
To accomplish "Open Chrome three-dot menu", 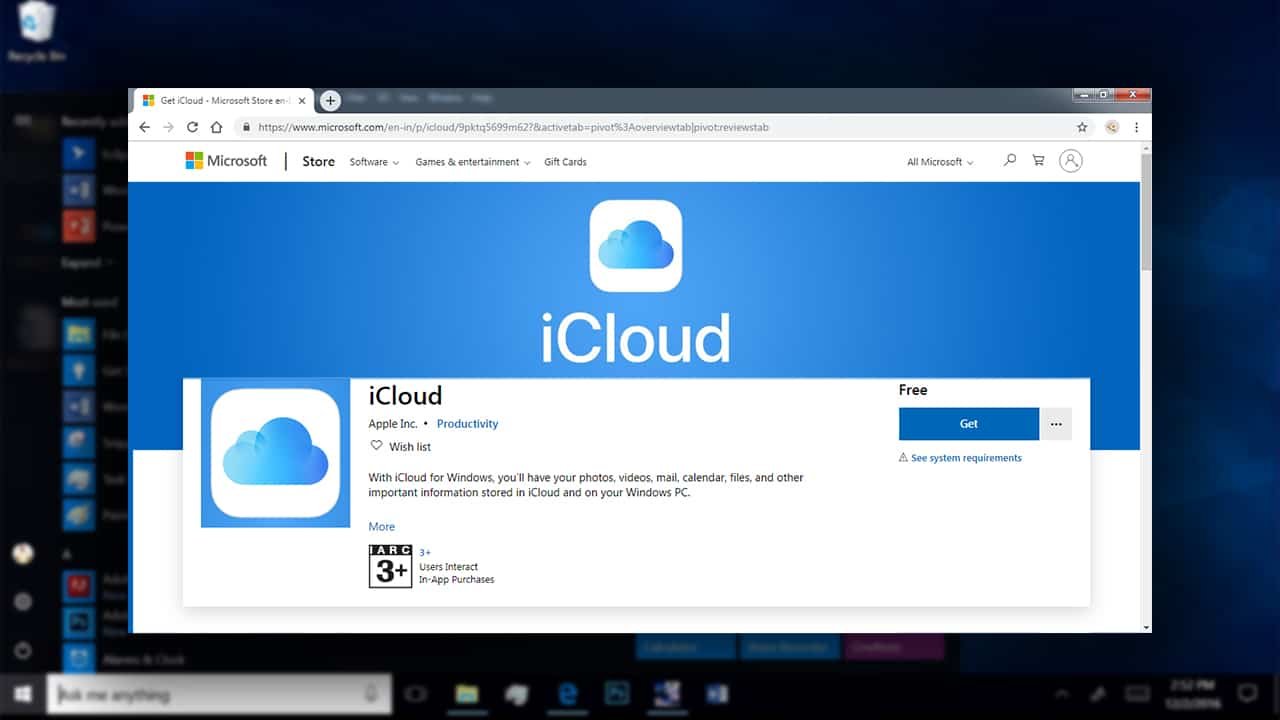I will [1136, 127].
